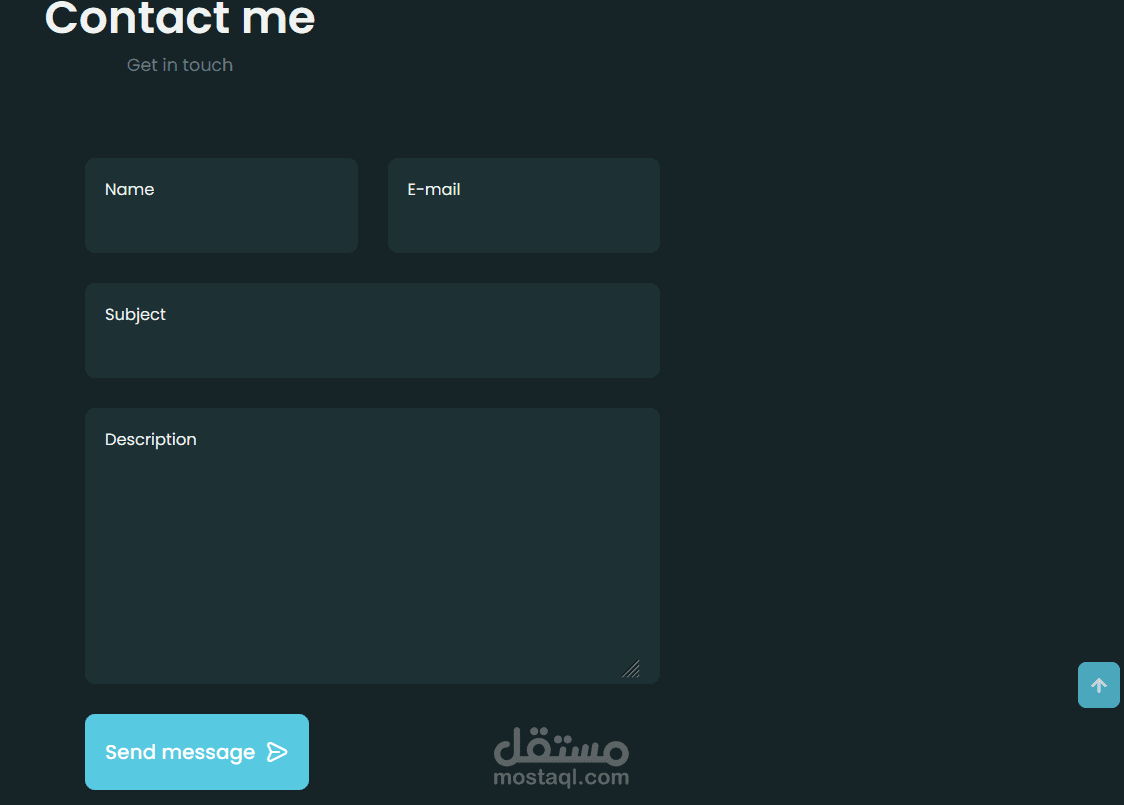Screen dimensions: 1124x805
Task: Focus the E-mail input field
Action: (x=524, y=206)
